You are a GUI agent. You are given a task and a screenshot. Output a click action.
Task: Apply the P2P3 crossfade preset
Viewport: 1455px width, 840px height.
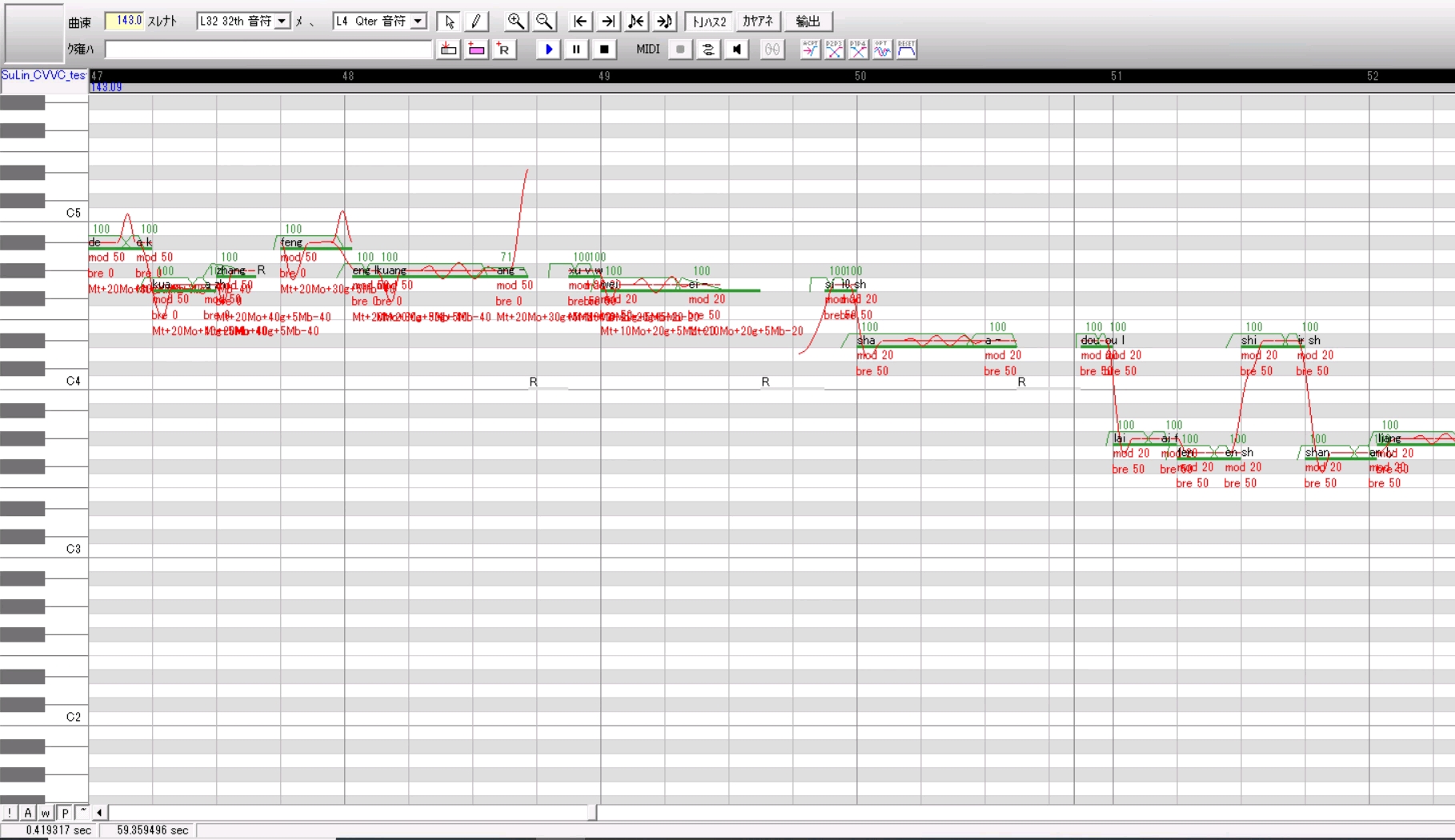tap(834, 50)
